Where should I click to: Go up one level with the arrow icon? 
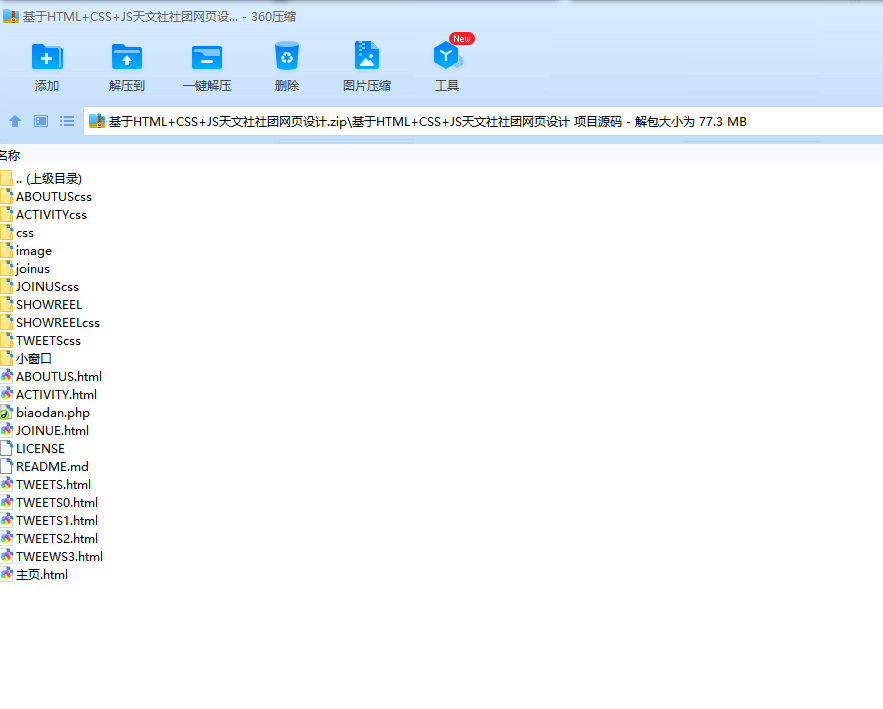click(15, 121)
